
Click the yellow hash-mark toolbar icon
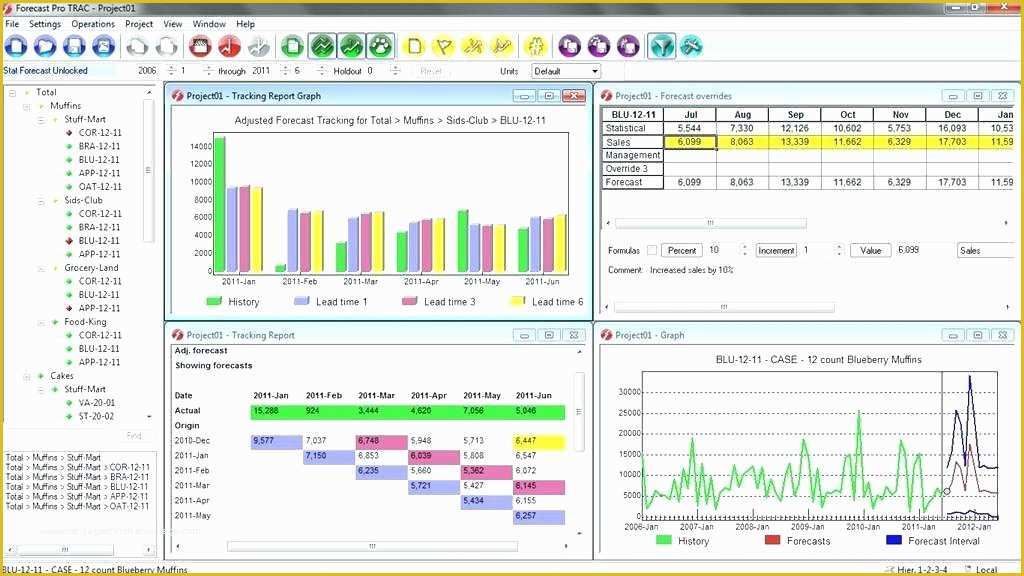click(536, 46)
